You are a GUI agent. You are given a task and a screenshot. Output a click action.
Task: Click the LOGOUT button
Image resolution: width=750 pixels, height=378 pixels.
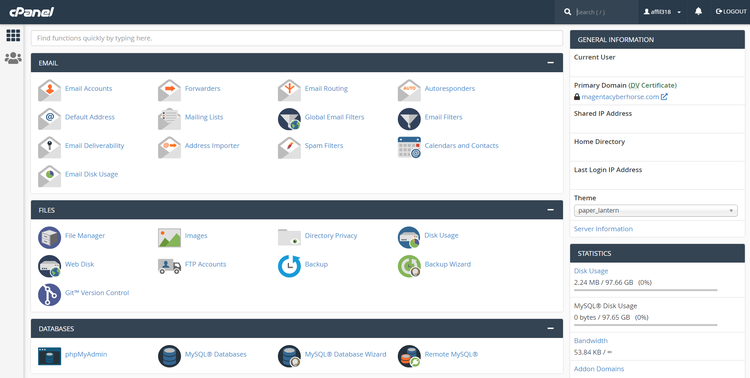[731, 11]
